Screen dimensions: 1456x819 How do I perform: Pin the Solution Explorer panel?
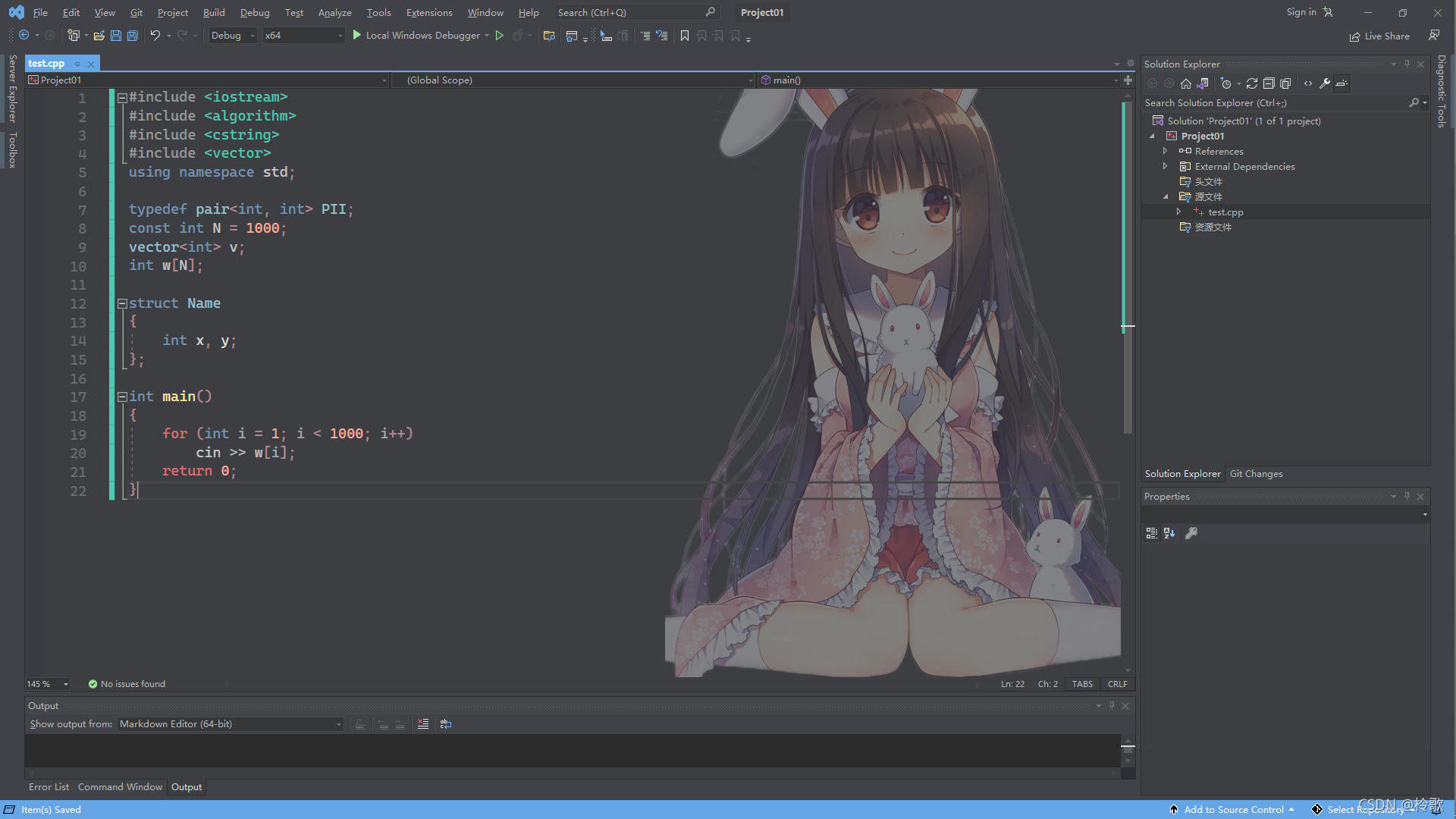(x=1407, y=64)
